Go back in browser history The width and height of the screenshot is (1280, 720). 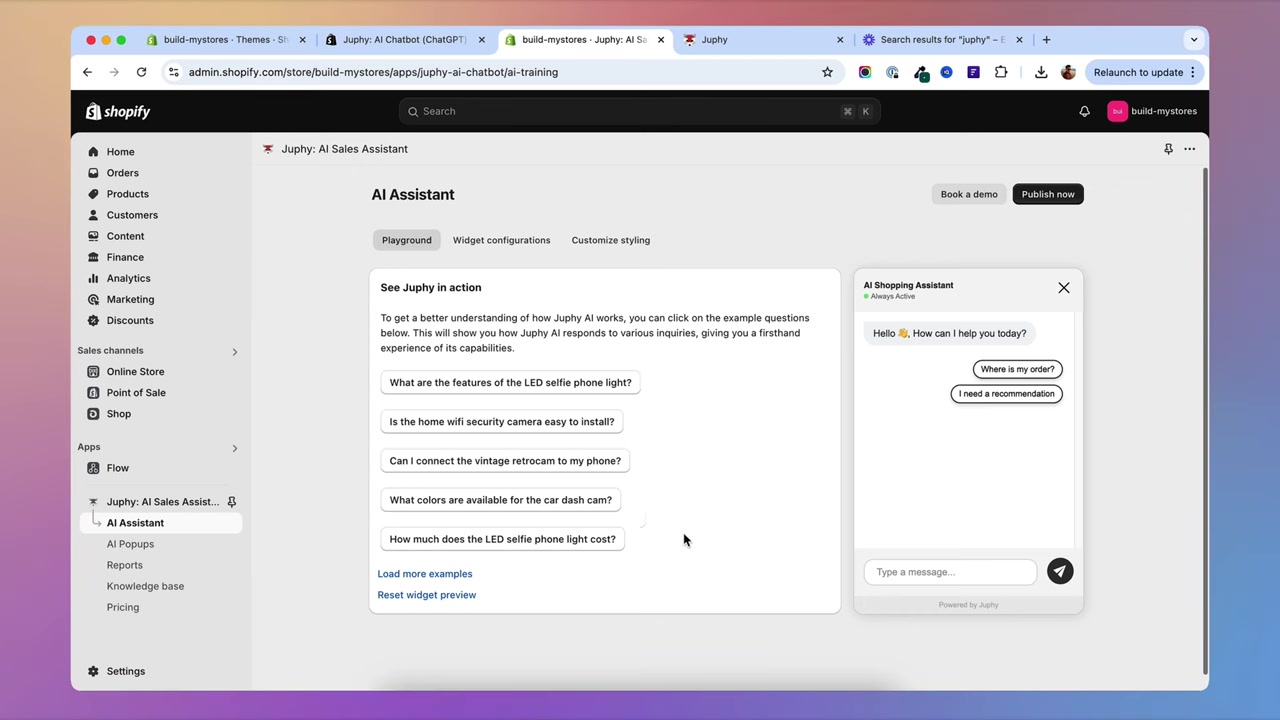(87, 72)
